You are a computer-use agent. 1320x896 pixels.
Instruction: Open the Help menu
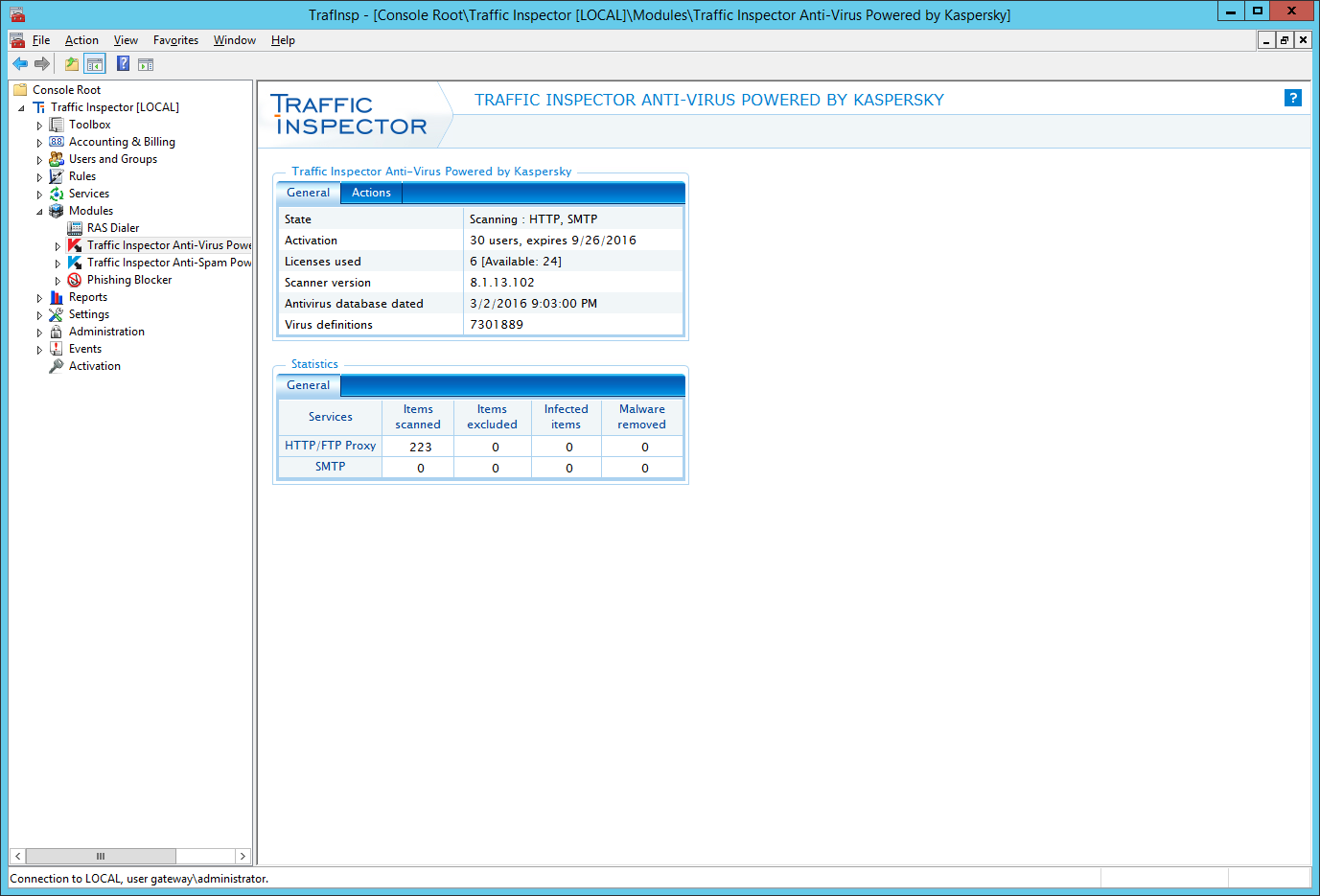283,40
